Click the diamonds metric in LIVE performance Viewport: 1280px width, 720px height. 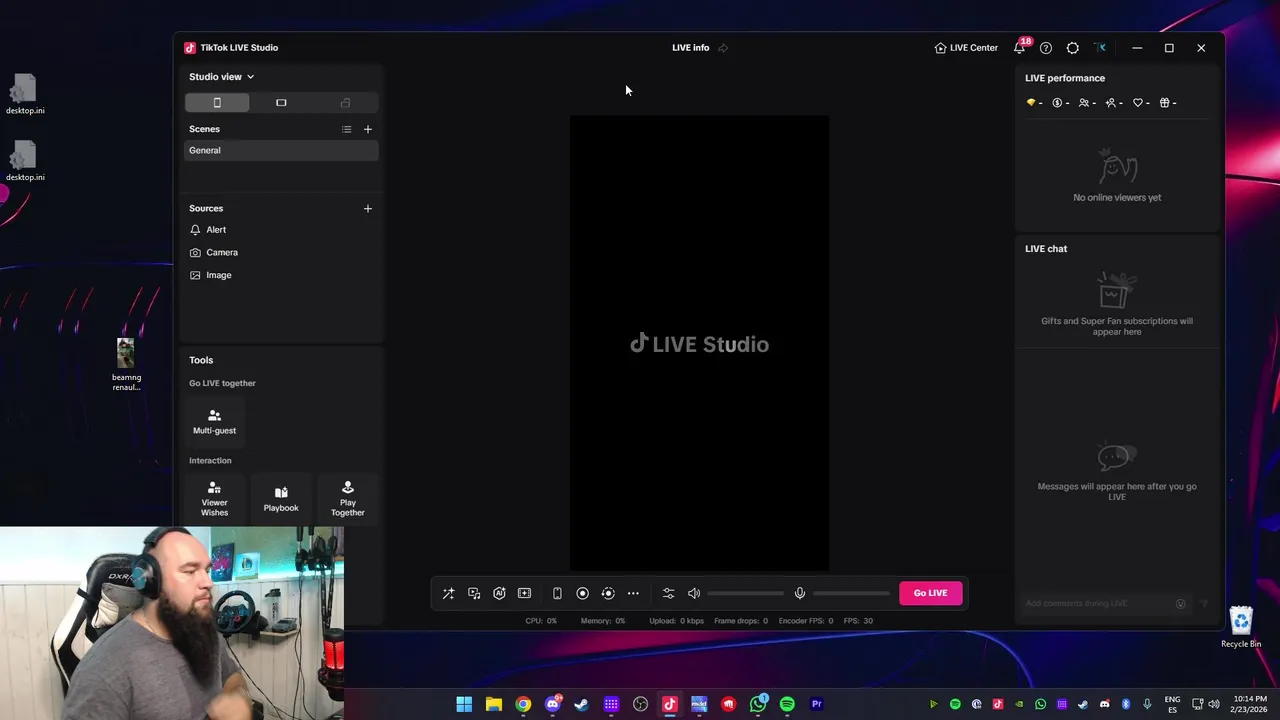point(1034,103)
